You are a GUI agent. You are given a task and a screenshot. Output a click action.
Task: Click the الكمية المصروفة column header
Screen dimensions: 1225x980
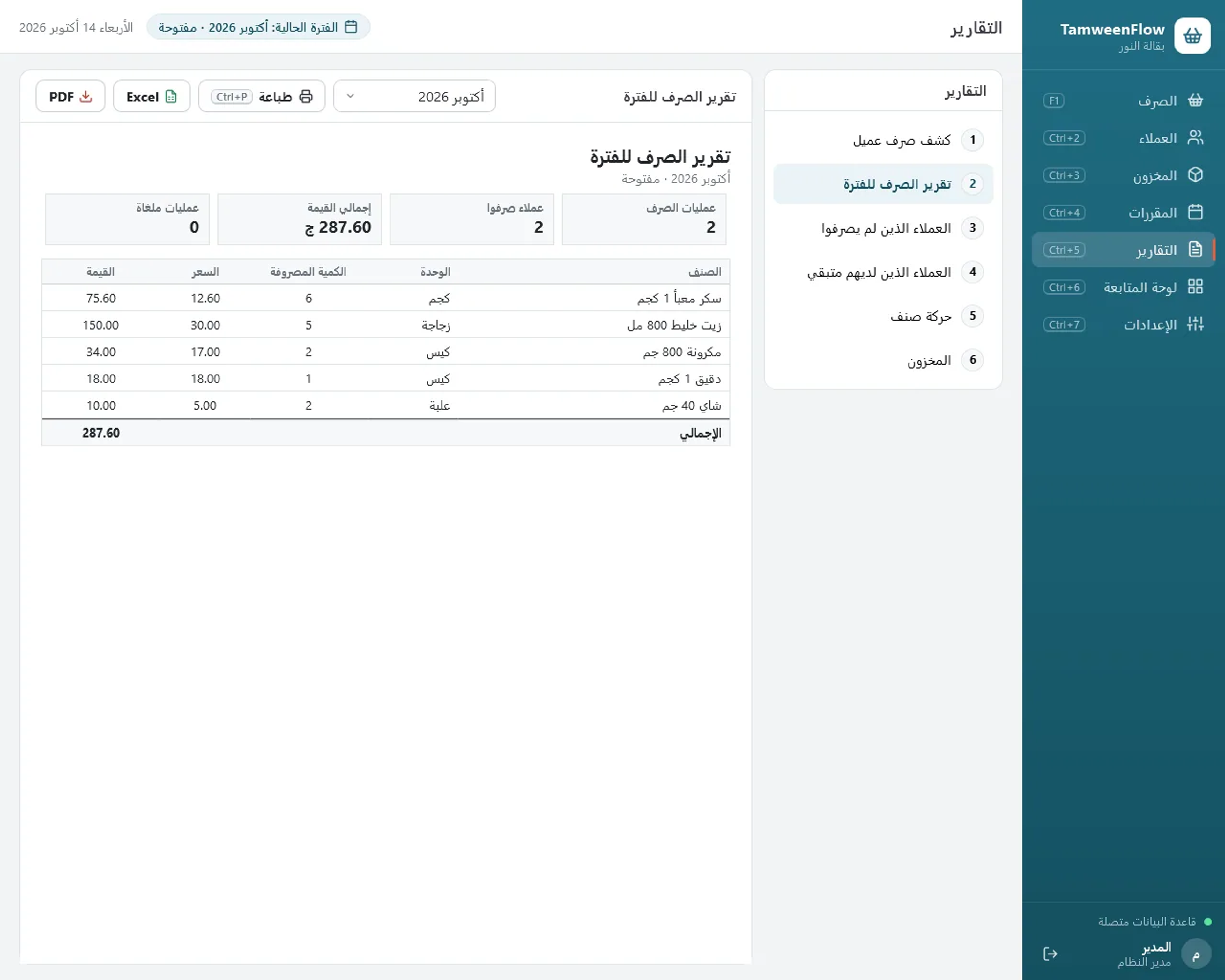pyautogui.click(x=308, y=272)
